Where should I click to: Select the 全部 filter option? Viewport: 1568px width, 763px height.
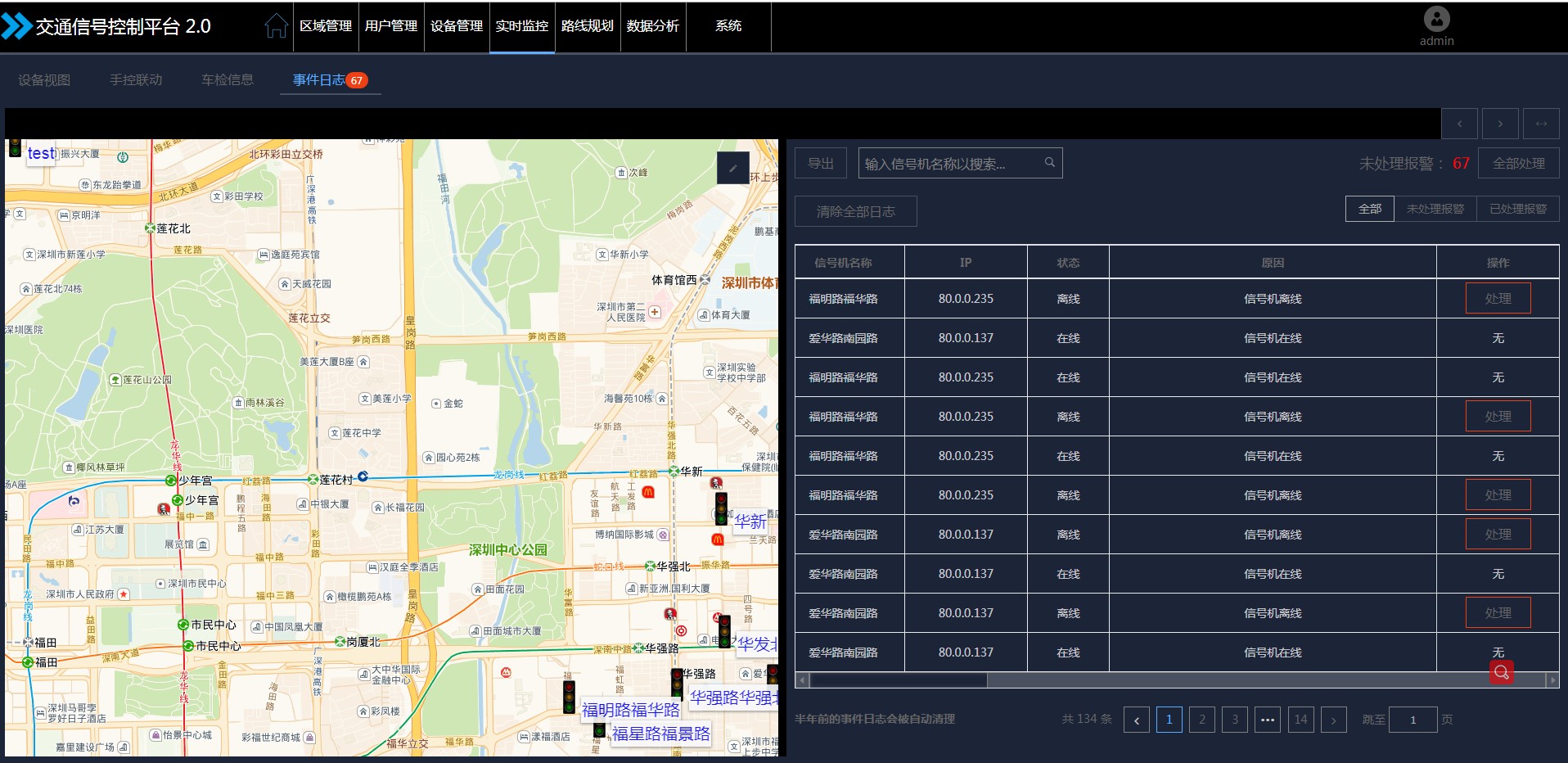coord(1369,209)
